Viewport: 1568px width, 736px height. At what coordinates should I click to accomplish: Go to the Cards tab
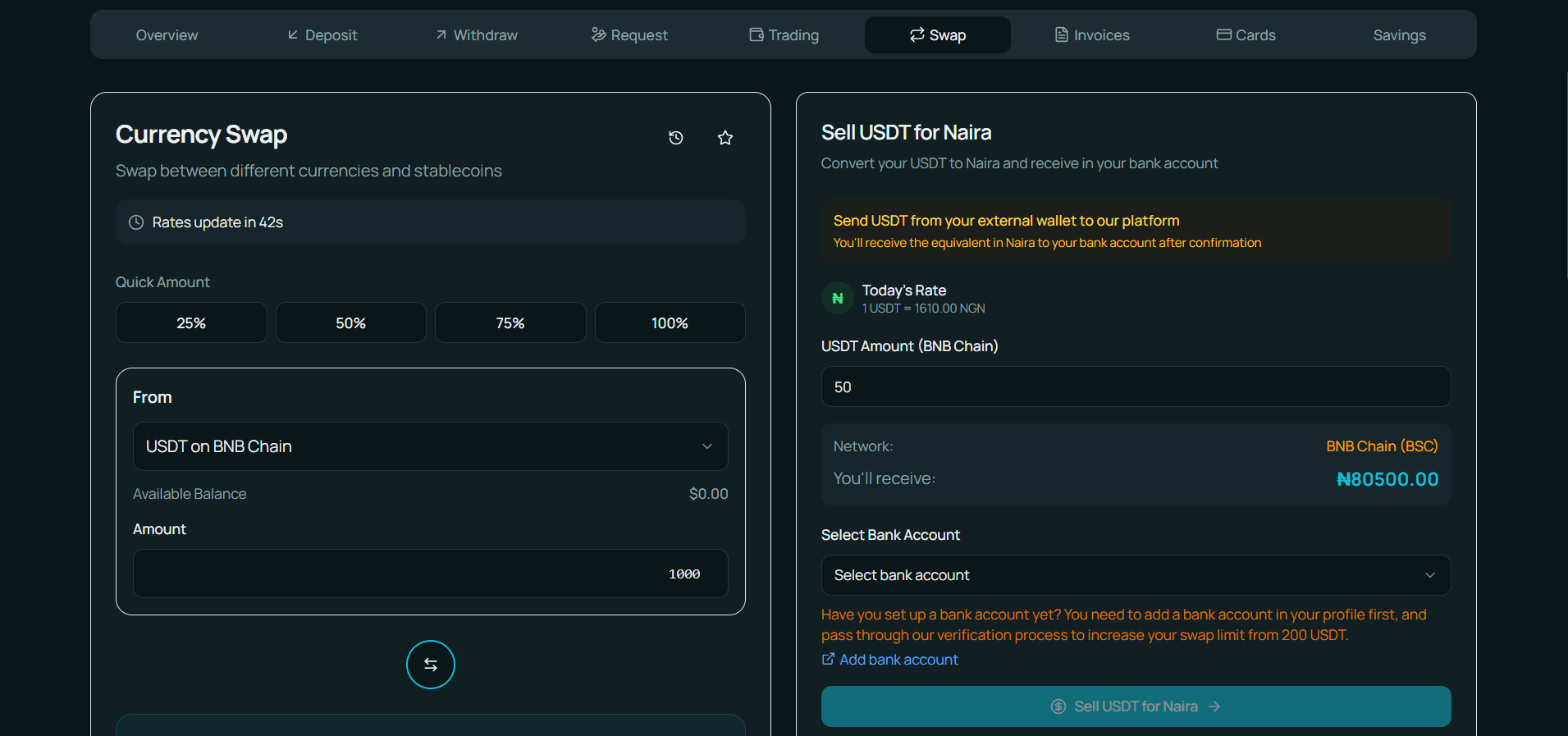click(x=1246, y=35)
